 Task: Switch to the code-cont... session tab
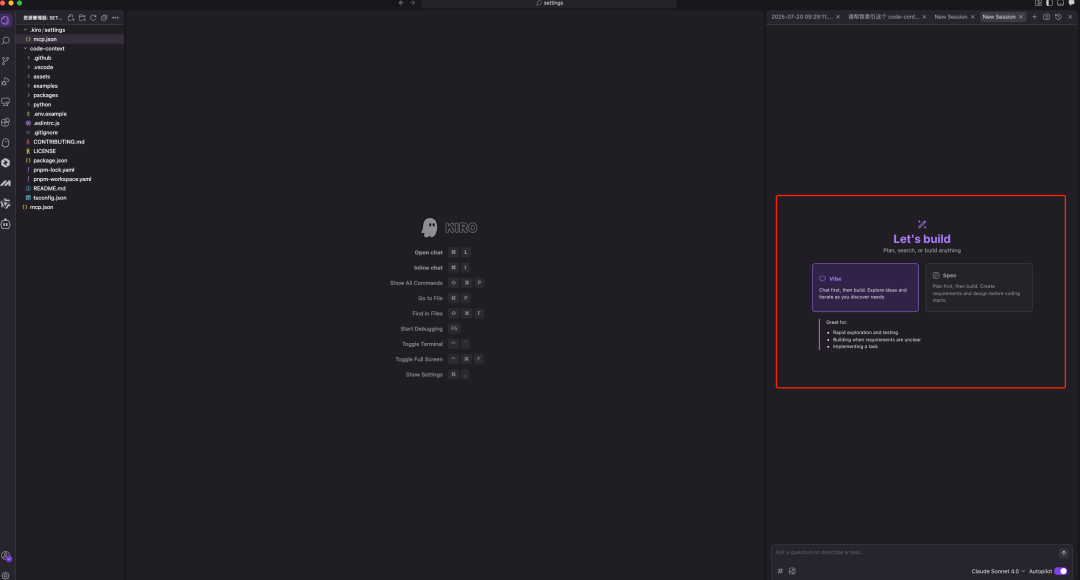pos(883,17)
